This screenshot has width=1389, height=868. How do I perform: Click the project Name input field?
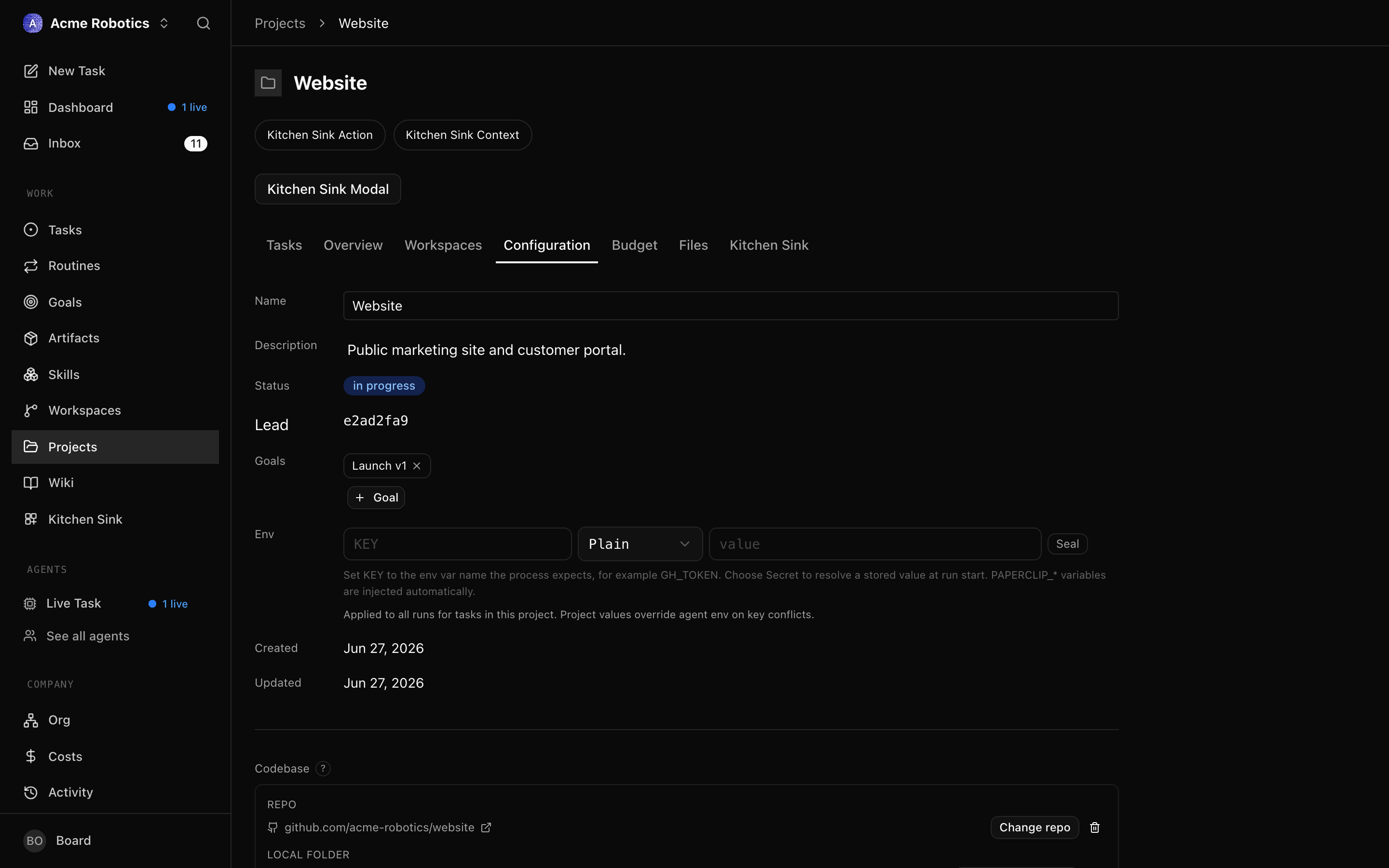point(731,305)
